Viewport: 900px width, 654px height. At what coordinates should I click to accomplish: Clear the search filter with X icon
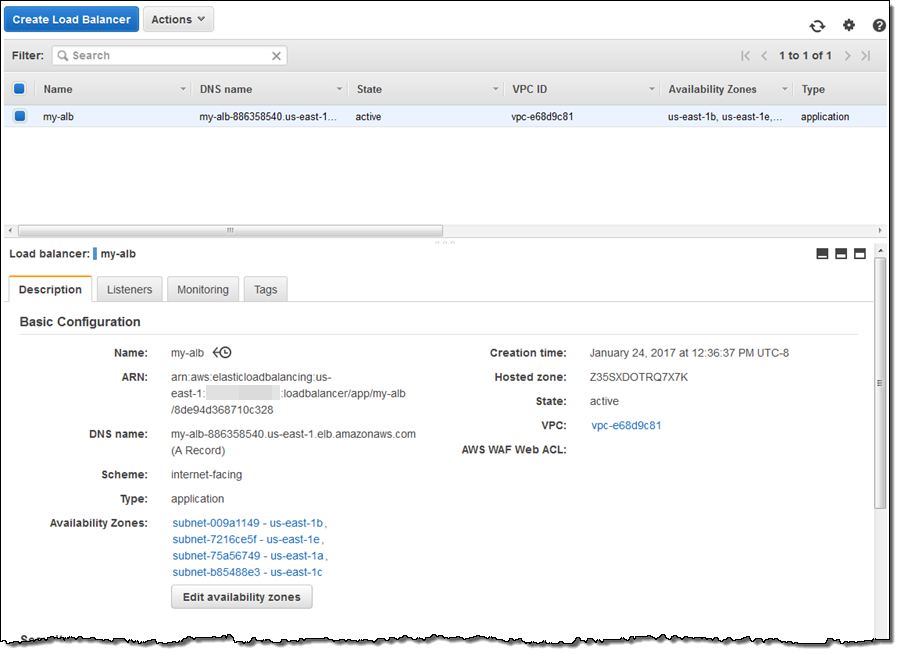click(x=277, y=56)
